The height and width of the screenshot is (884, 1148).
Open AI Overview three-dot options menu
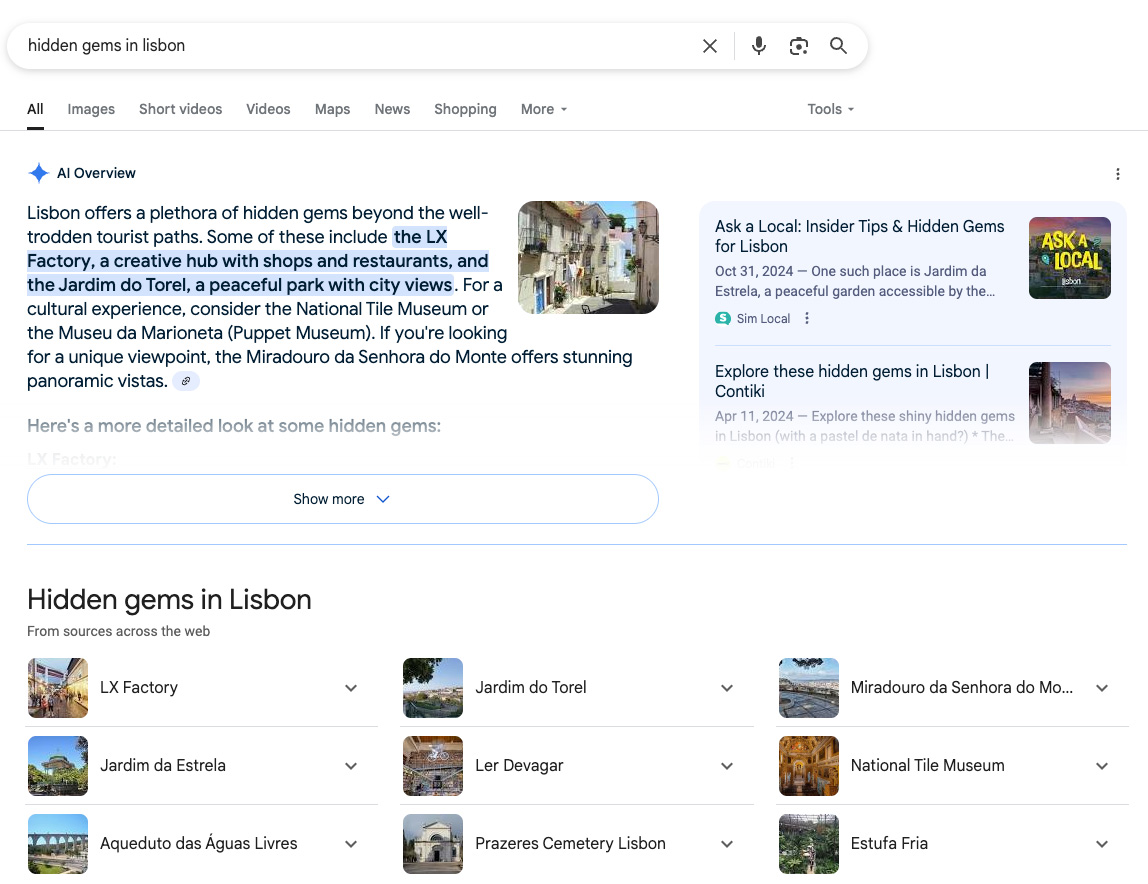1117,174
